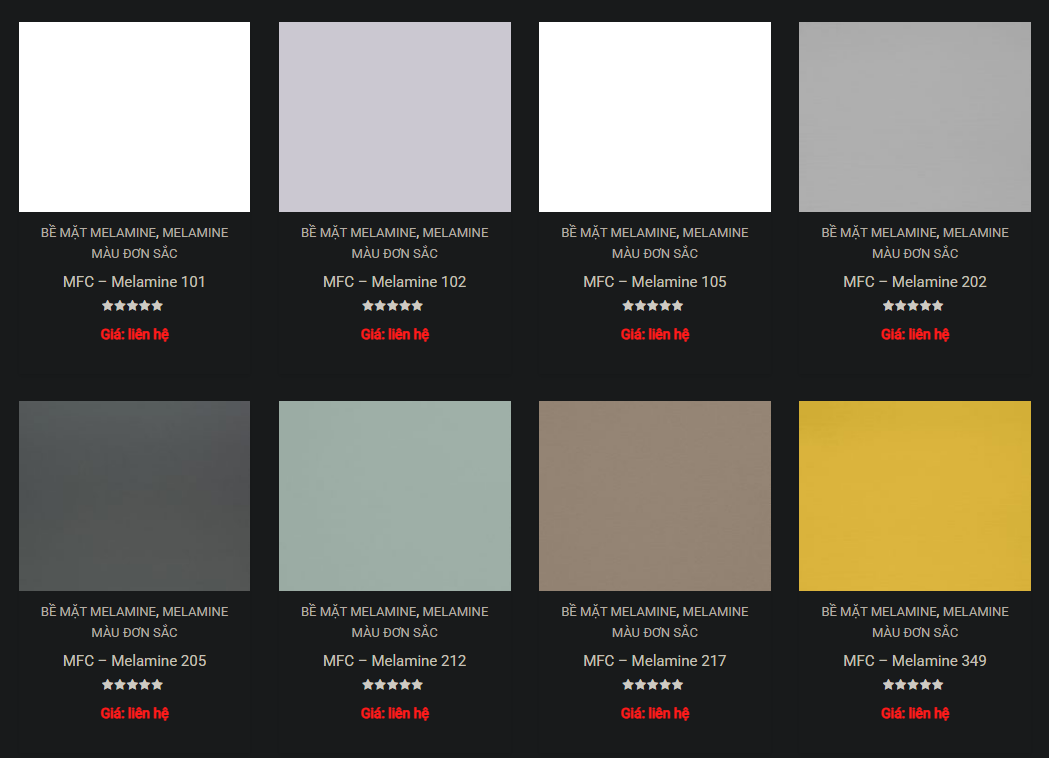This screenshot has height=758, width=1049.
Task: Go to 'MFC – Melamine 105' product page
Action: coord(654,282)
